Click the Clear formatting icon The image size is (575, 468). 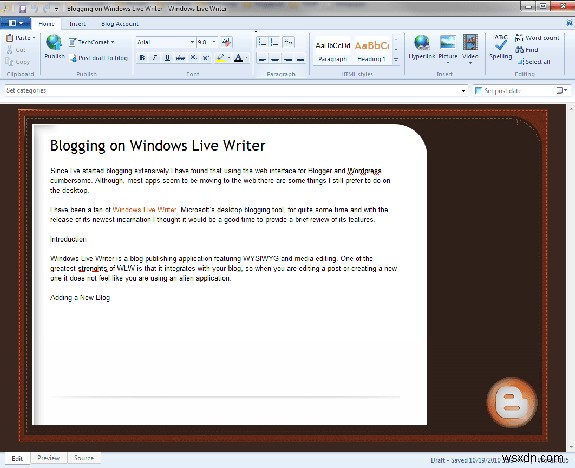pyautogui.click(x=226, y=42)
